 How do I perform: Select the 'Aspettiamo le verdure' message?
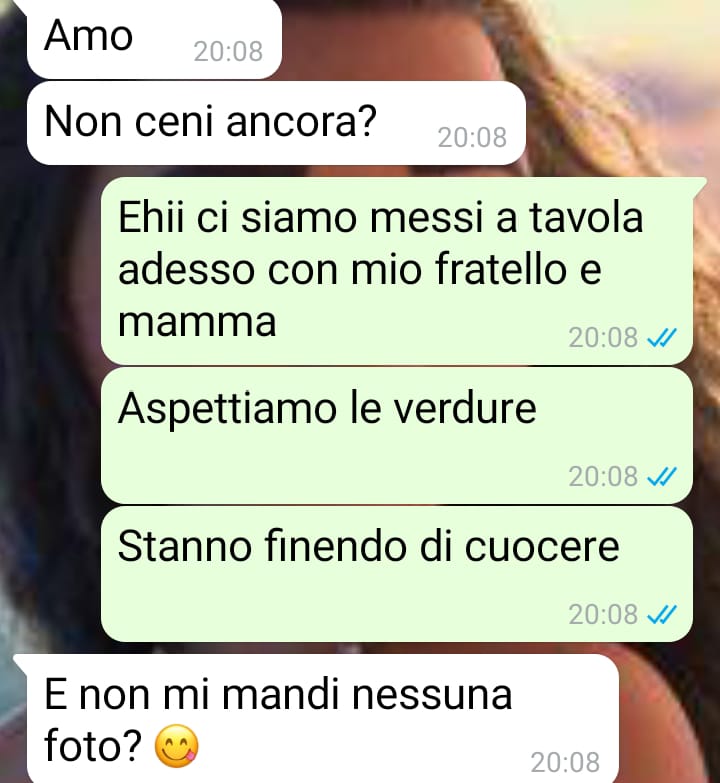pyautogui.click(x=397, y=435)
